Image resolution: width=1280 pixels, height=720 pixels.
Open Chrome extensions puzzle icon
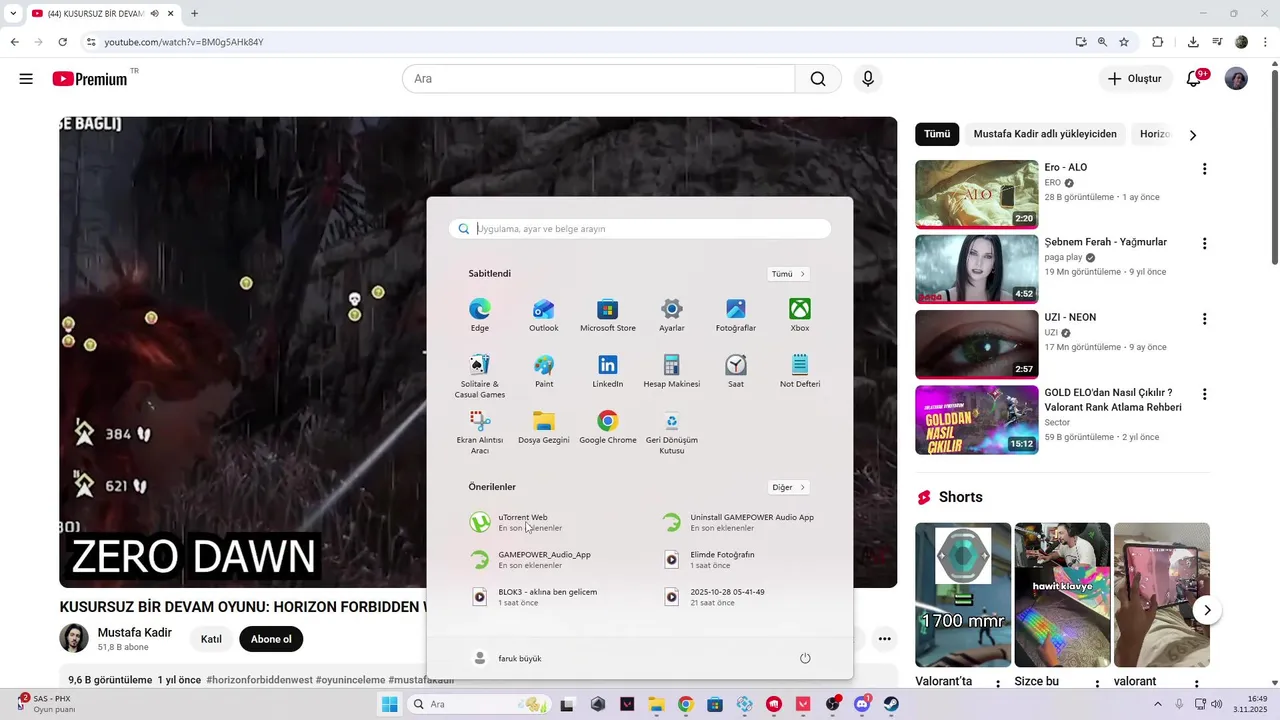pyautogui.click(x=1158, y=42)
